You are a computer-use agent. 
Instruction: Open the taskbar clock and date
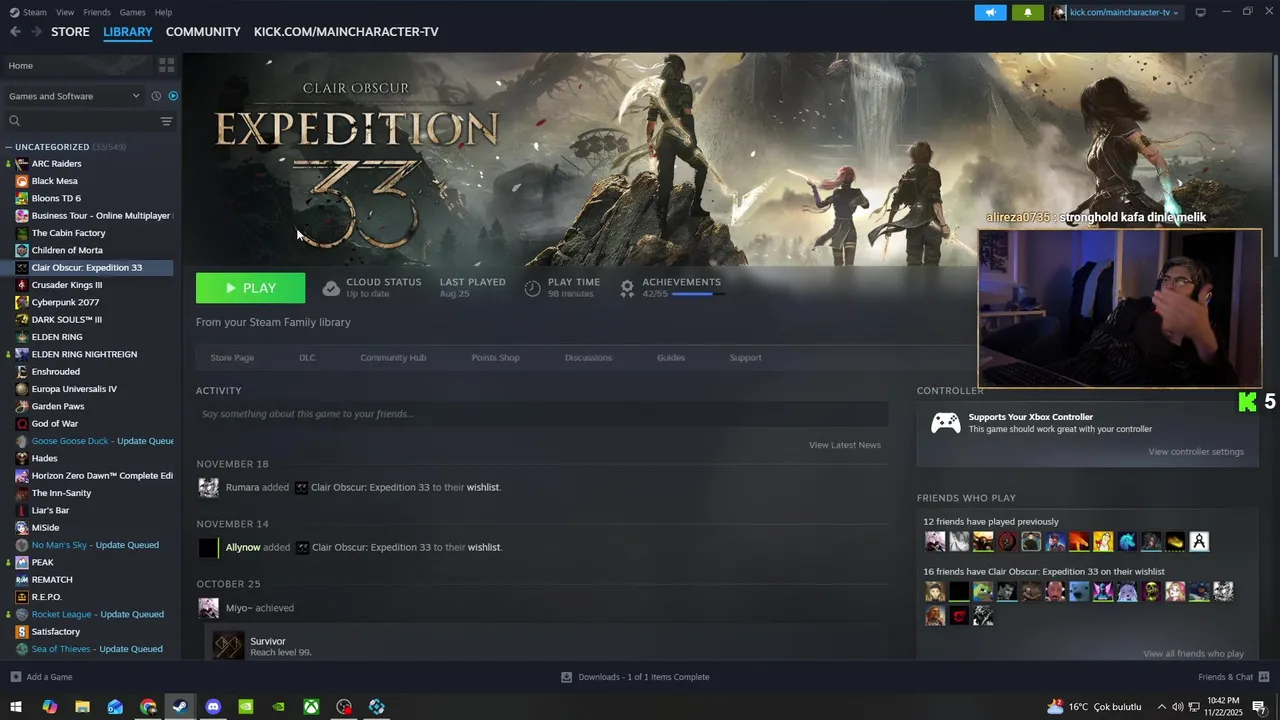point(1223,707)
